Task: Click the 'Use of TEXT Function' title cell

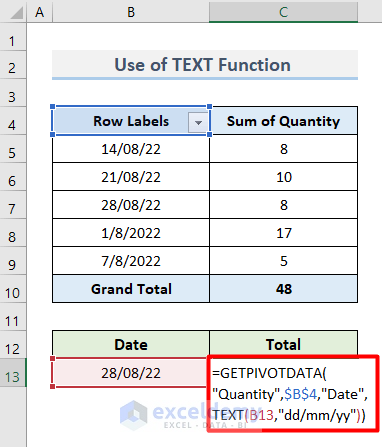Action: click(205, 65)
